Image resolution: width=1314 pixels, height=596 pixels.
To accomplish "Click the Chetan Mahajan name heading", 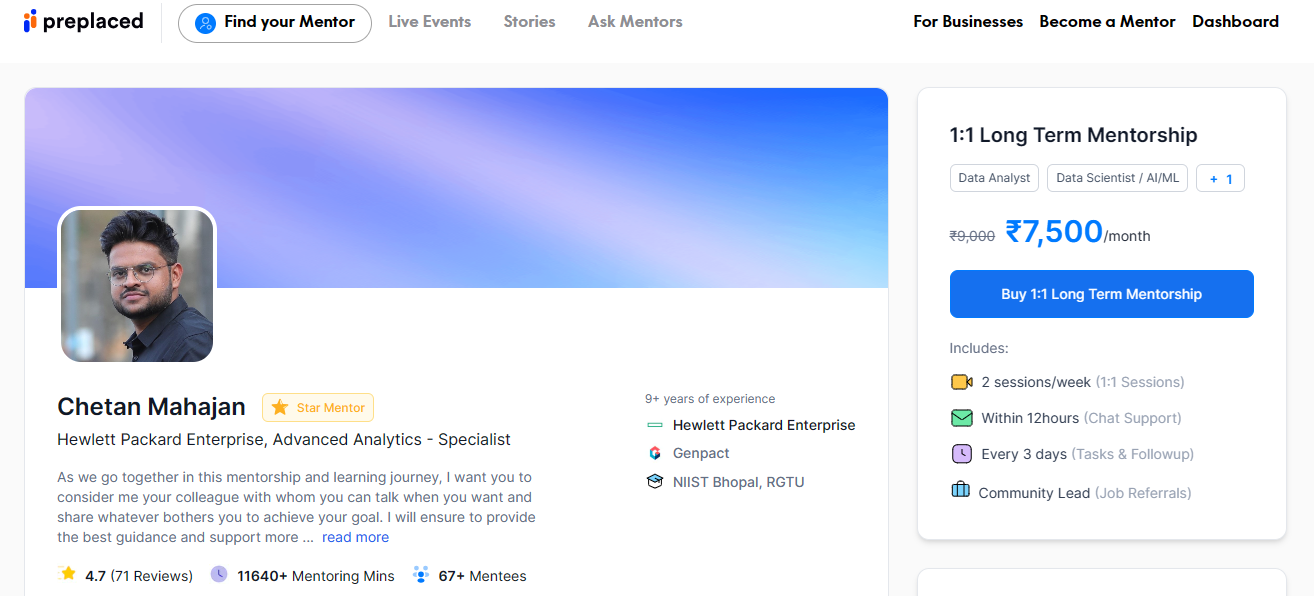I will click(x=151, y=407).
